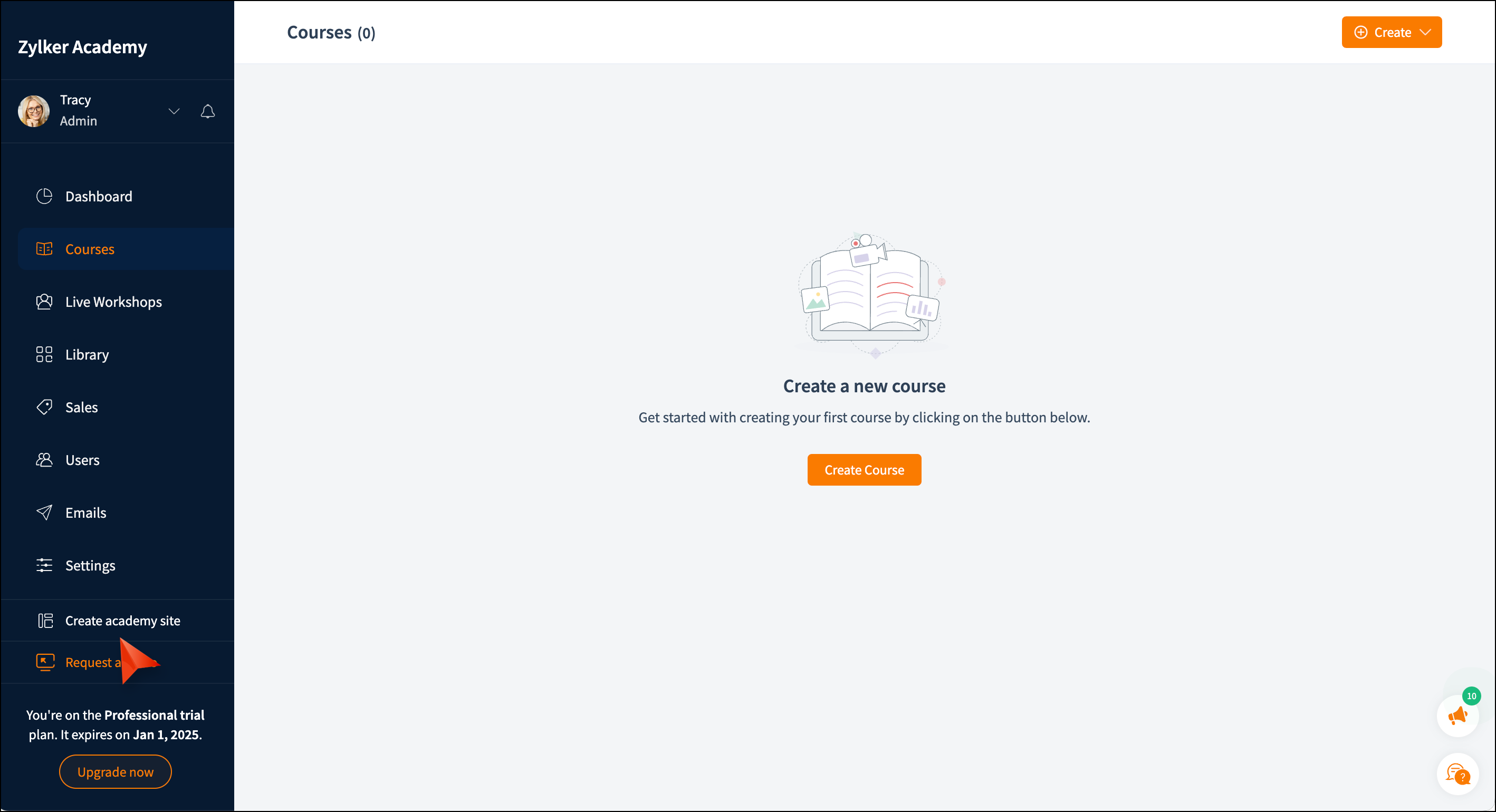This screenshot has width=1496, height=812.
Task: Open the help chat bubble icon
Action: 1457,774
